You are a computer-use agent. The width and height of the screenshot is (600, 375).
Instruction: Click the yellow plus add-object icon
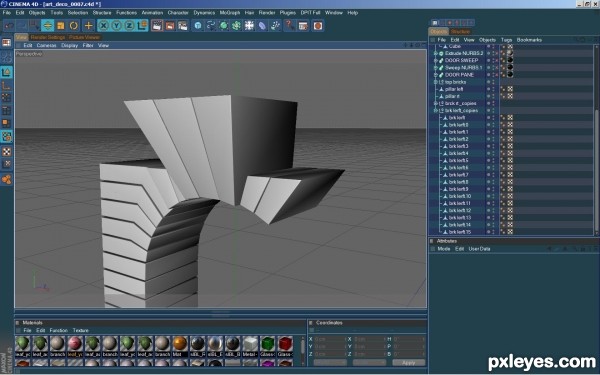click(x=88, y=26)
